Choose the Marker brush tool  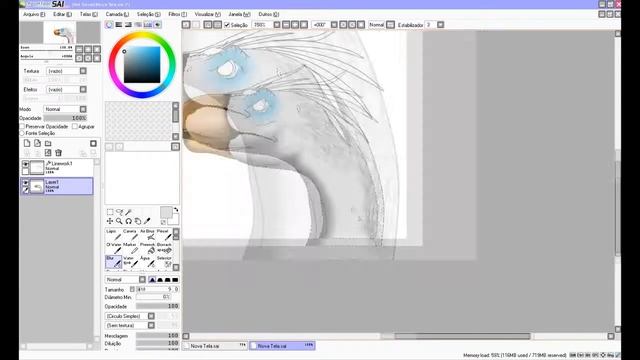pyautogui.click(x=130, y=248)
